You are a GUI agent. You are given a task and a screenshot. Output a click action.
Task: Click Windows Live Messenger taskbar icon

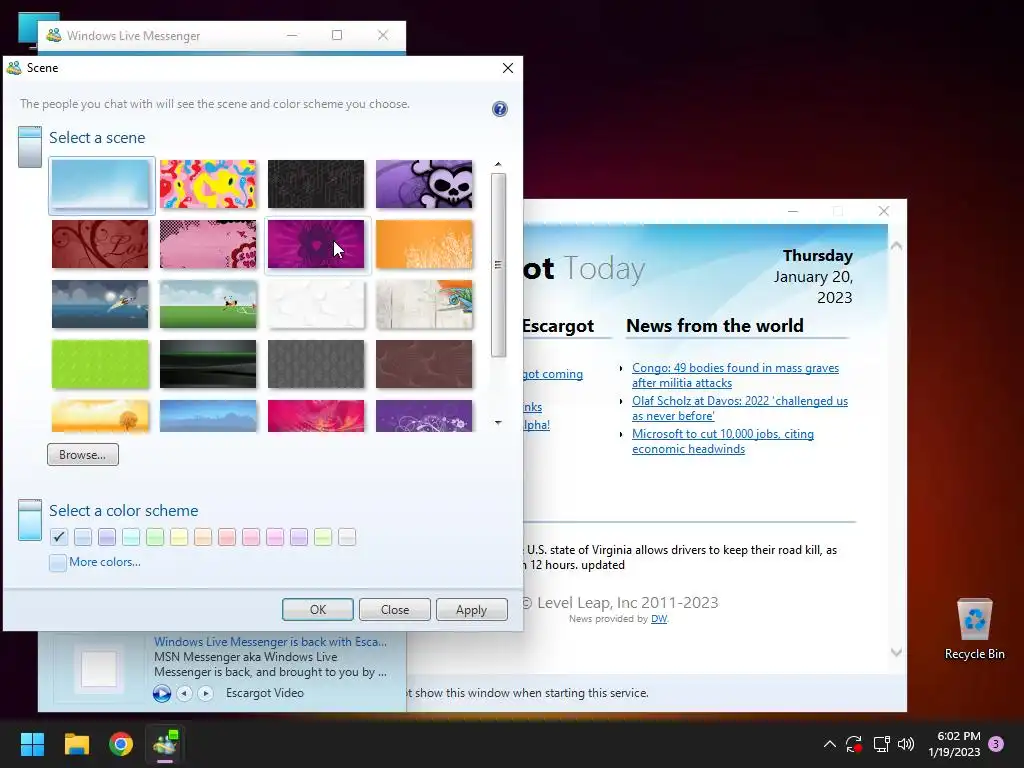(165, 744)
